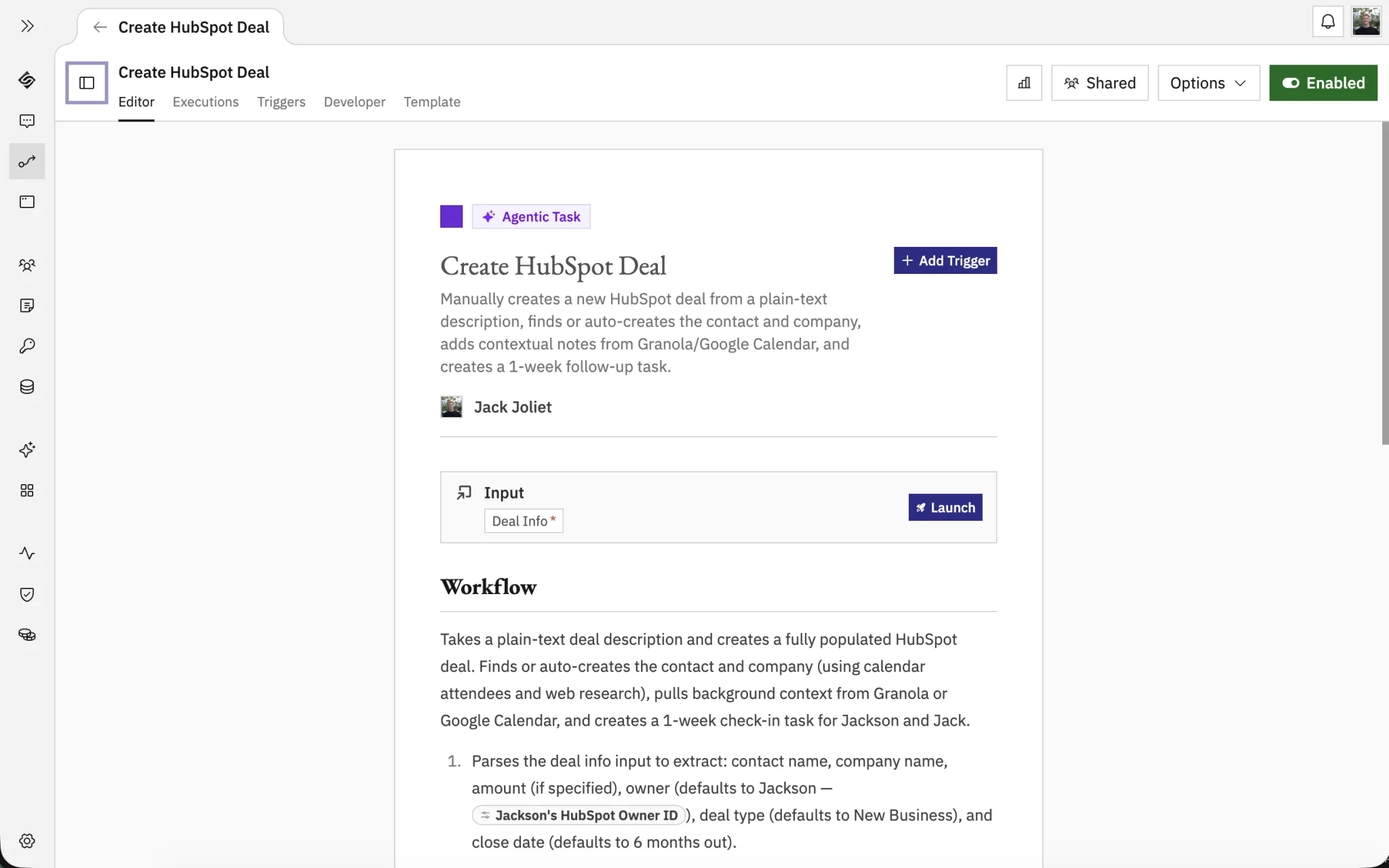Image resolution: width=1389 pixels, height=868 pixels.
Task: Open the four-squares grid icon in sidebar
Action: pyautogui.click(x=27, y=490)
